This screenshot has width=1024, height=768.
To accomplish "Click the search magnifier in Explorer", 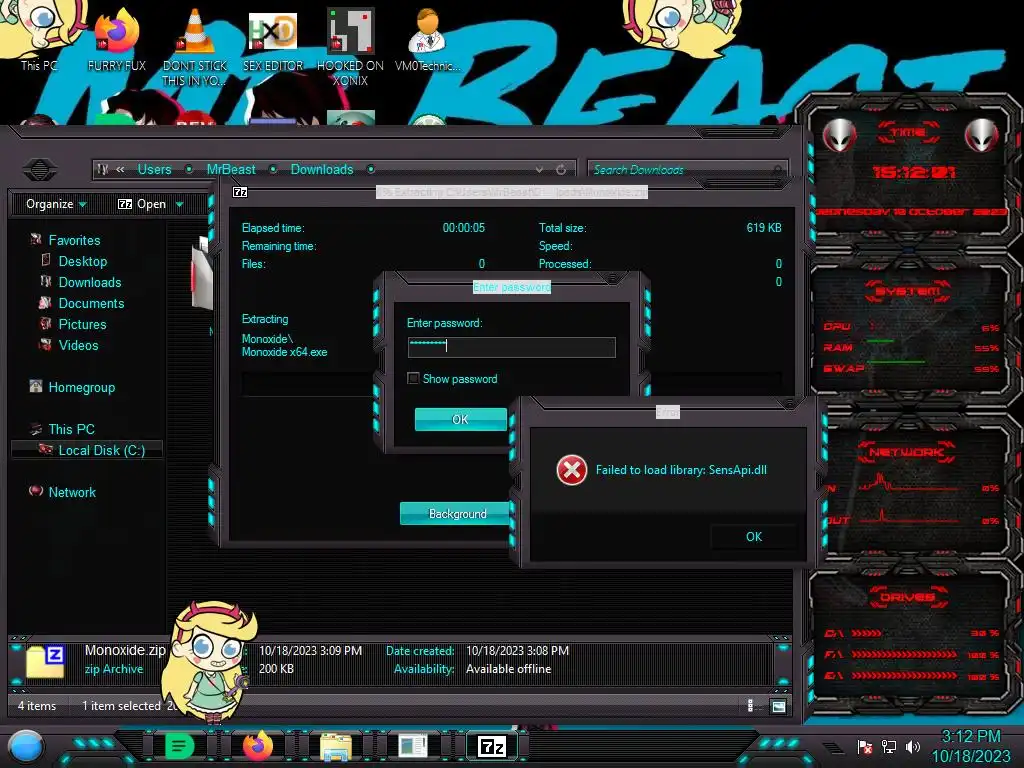I will click(776, 170).
